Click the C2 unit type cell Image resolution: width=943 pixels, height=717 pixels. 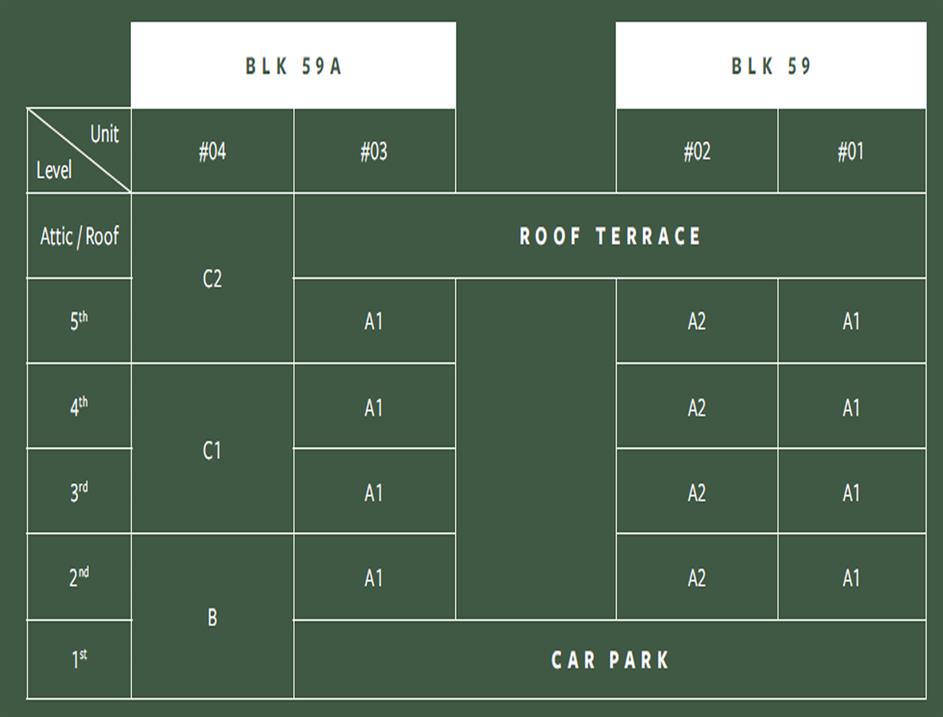212,278
